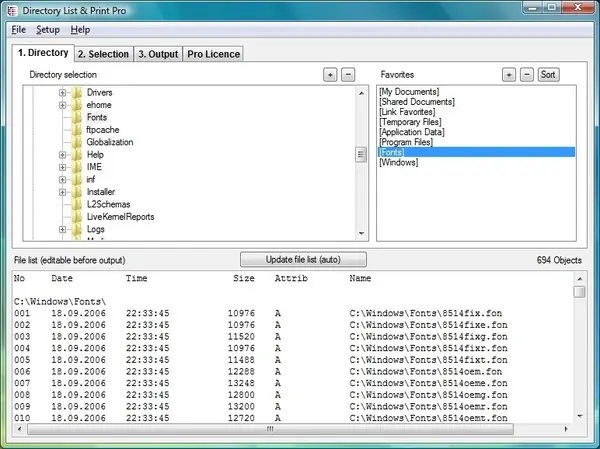Choose highlighted [Fonts] favorite entry
The height and width of the screenshot is (449, 600).
click(476, 152)
